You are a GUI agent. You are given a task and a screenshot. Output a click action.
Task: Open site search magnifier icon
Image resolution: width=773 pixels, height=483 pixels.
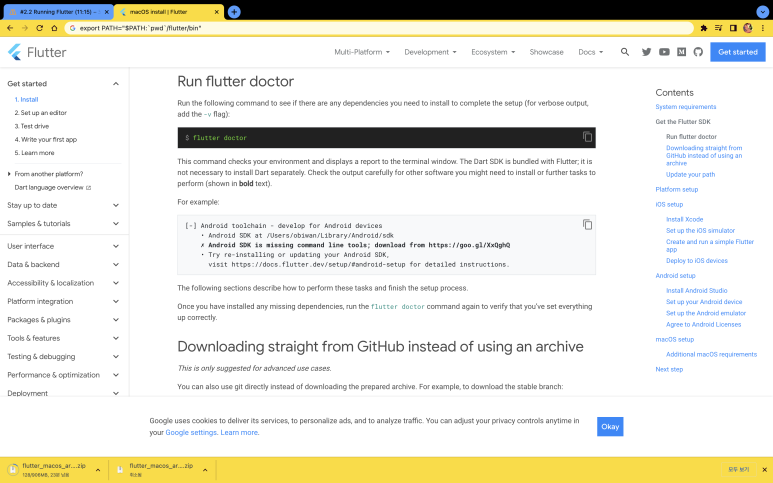tap(625, 52)
